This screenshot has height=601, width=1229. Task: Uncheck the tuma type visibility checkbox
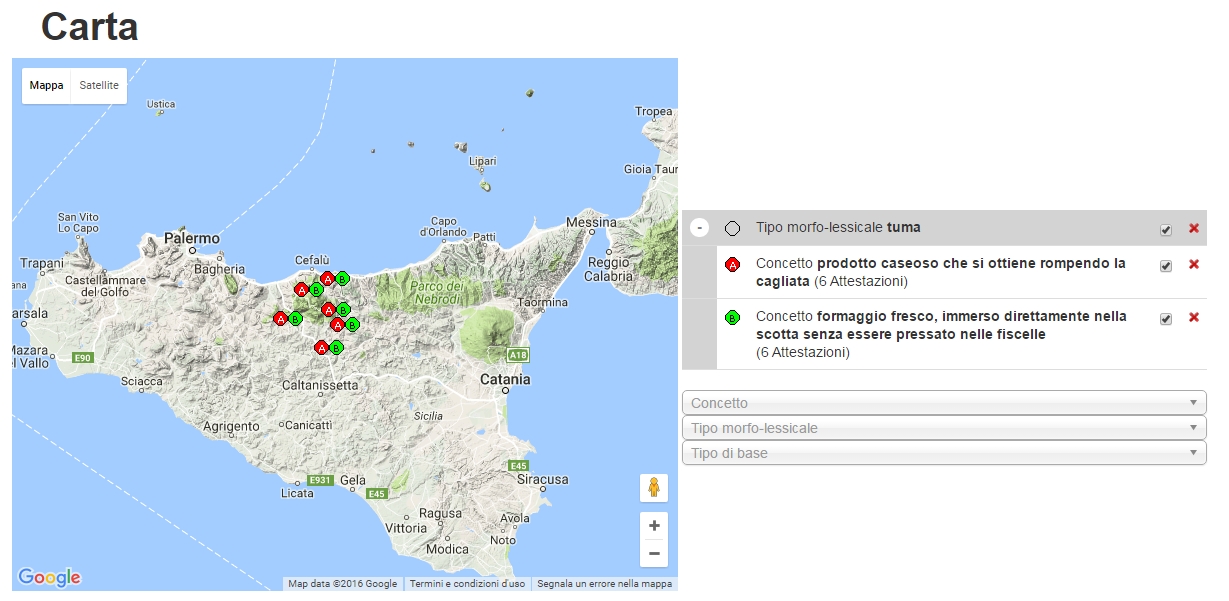1165,230
